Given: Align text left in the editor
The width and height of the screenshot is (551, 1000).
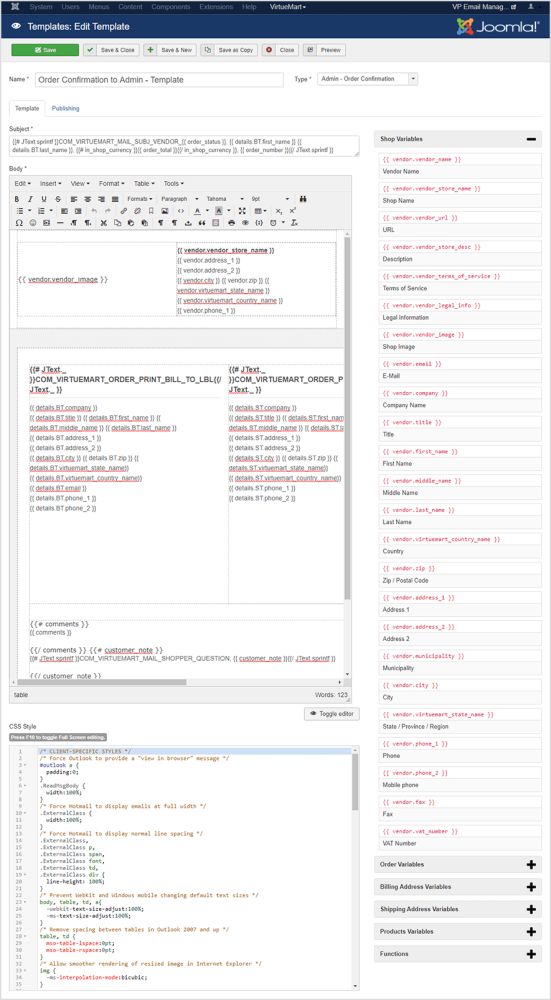Looking at the screenshot, I should point(73,199).
